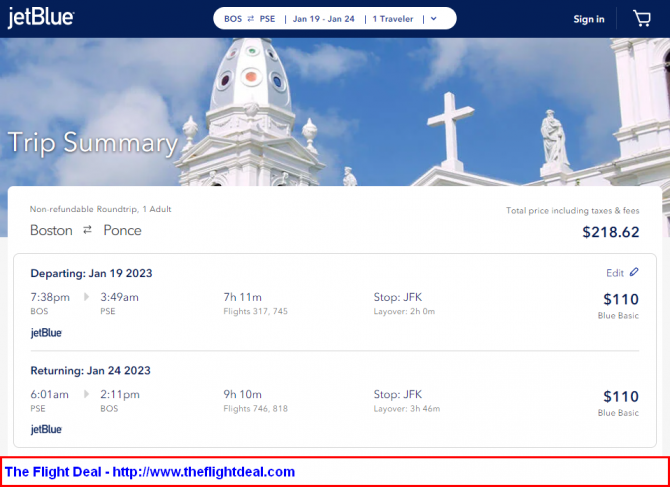Click the swap arrows between Boston and Ponce
Viewport: 670px width, 487px height.
[x=88, y=230]
